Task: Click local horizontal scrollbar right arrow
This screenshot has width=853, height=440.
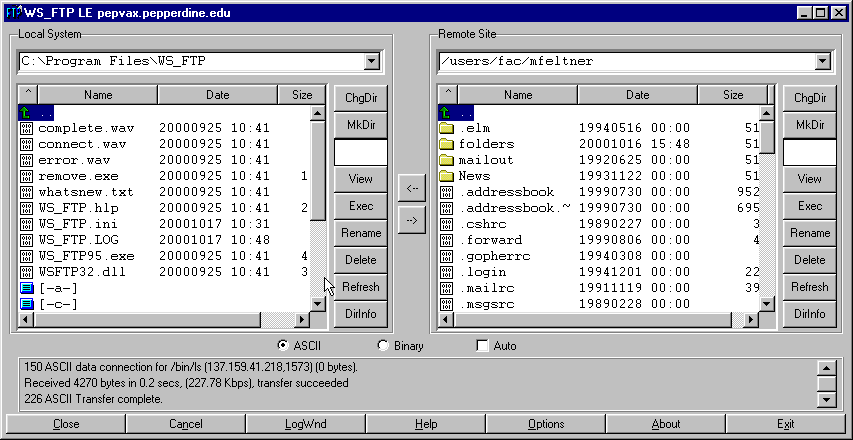Action: [302, 320]
